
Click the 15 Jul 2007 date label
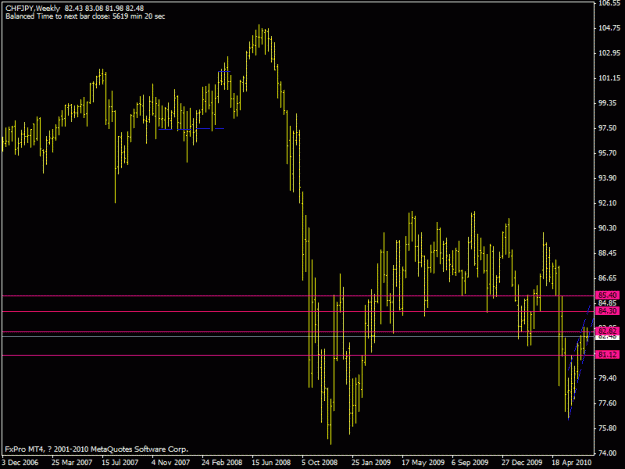coord(120,462)
